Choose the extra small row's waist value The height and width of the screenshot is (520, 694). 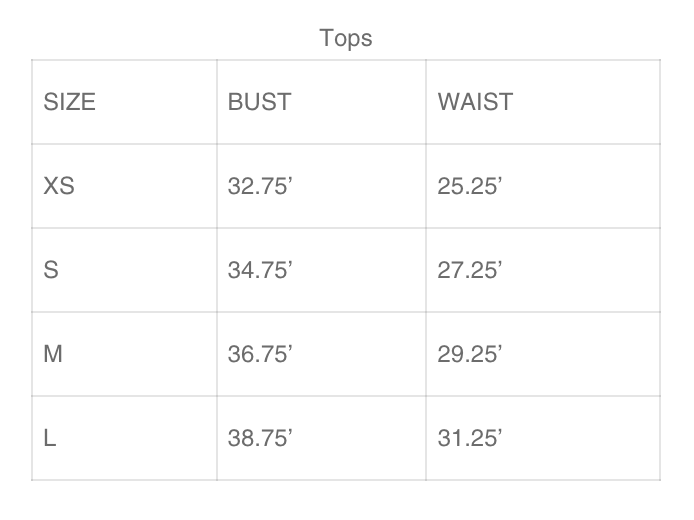pos(469,186)
